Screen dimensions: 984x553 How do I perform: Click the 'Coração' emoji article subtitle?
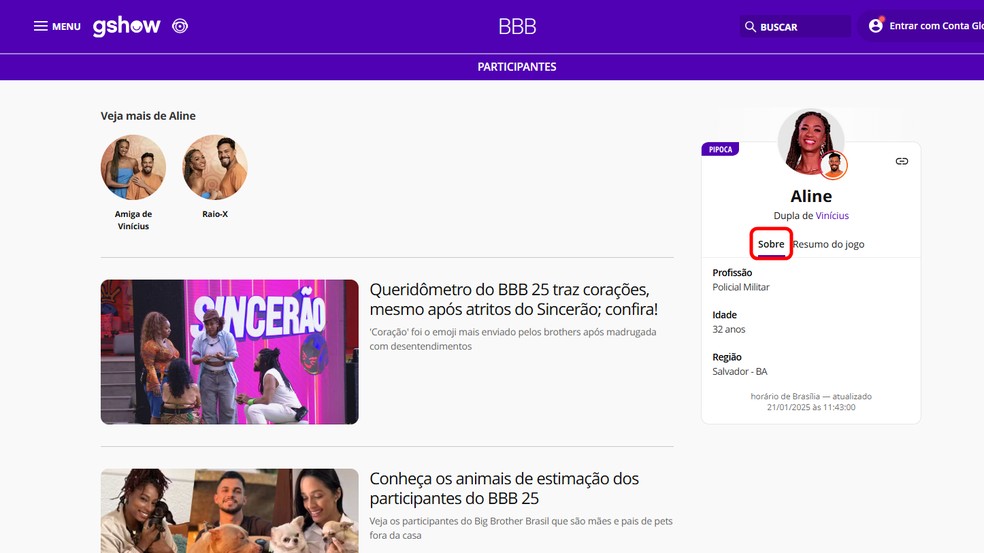pyautogui.click(x=513, y=339)
